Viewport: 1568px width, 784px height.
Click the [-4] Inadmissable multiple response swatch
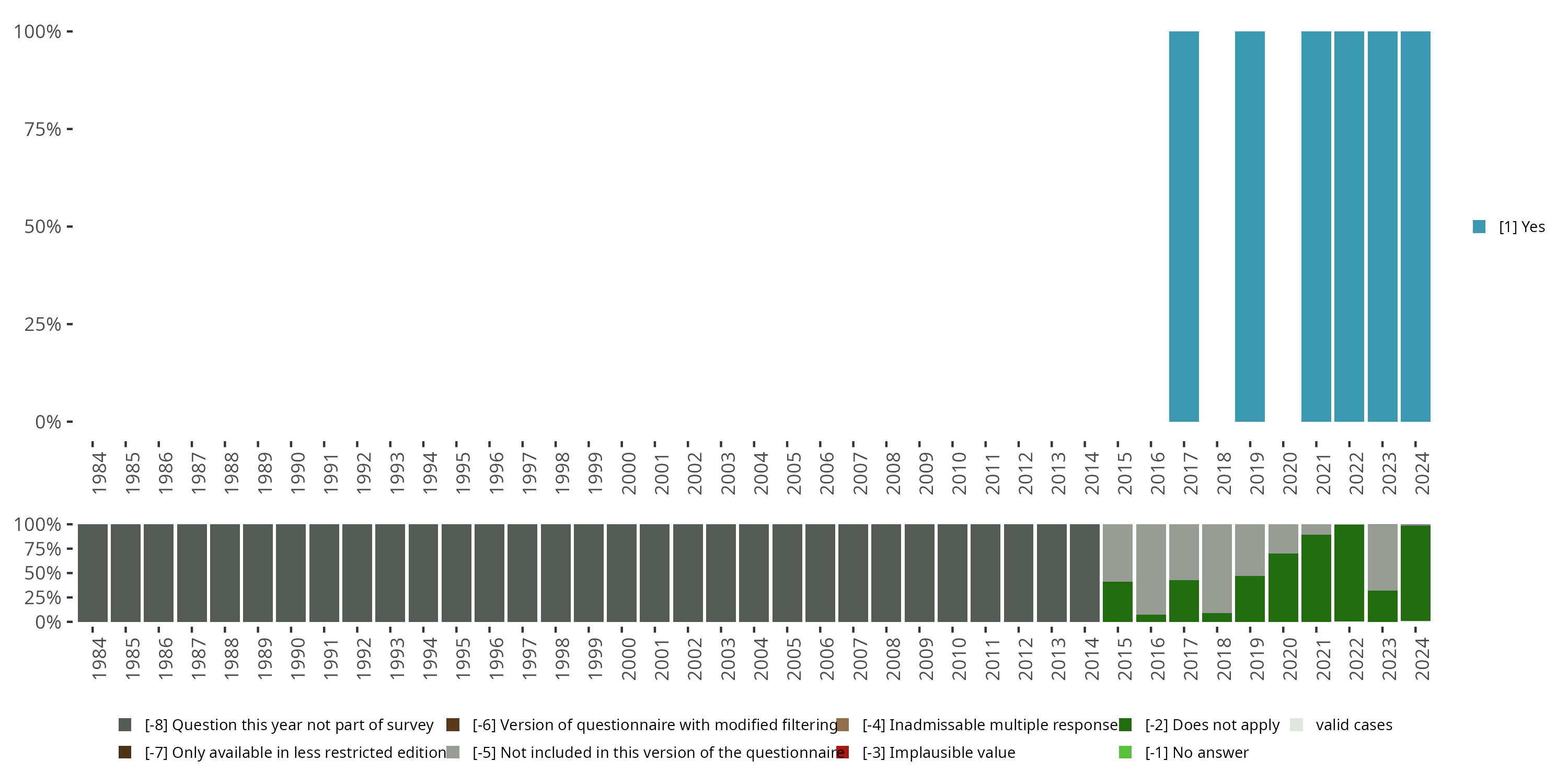pos(843,724)
